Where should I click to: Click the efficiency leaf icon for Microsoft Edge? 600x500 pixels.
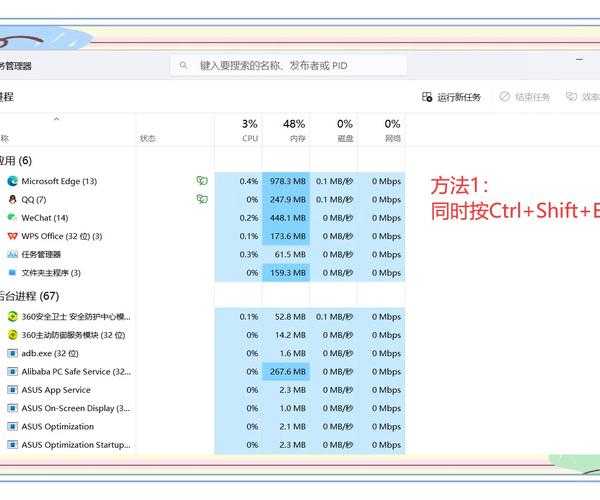(201, 181)
